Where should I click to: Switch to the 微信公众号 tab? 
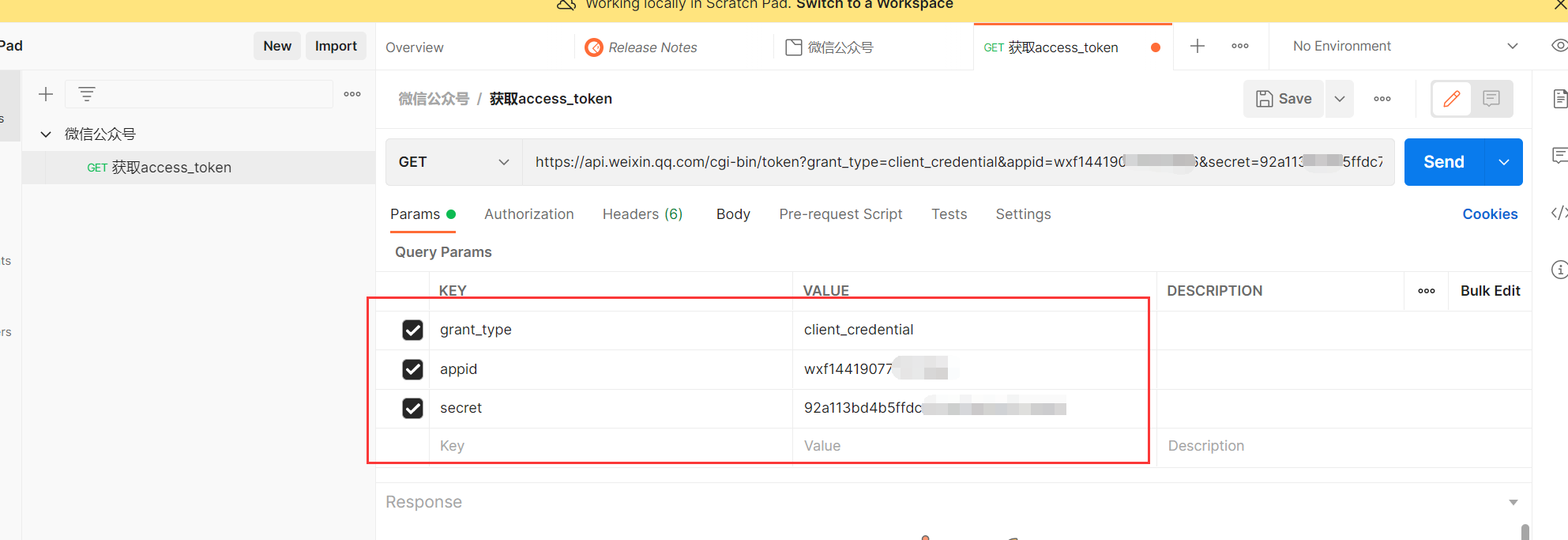pos(840,47)
